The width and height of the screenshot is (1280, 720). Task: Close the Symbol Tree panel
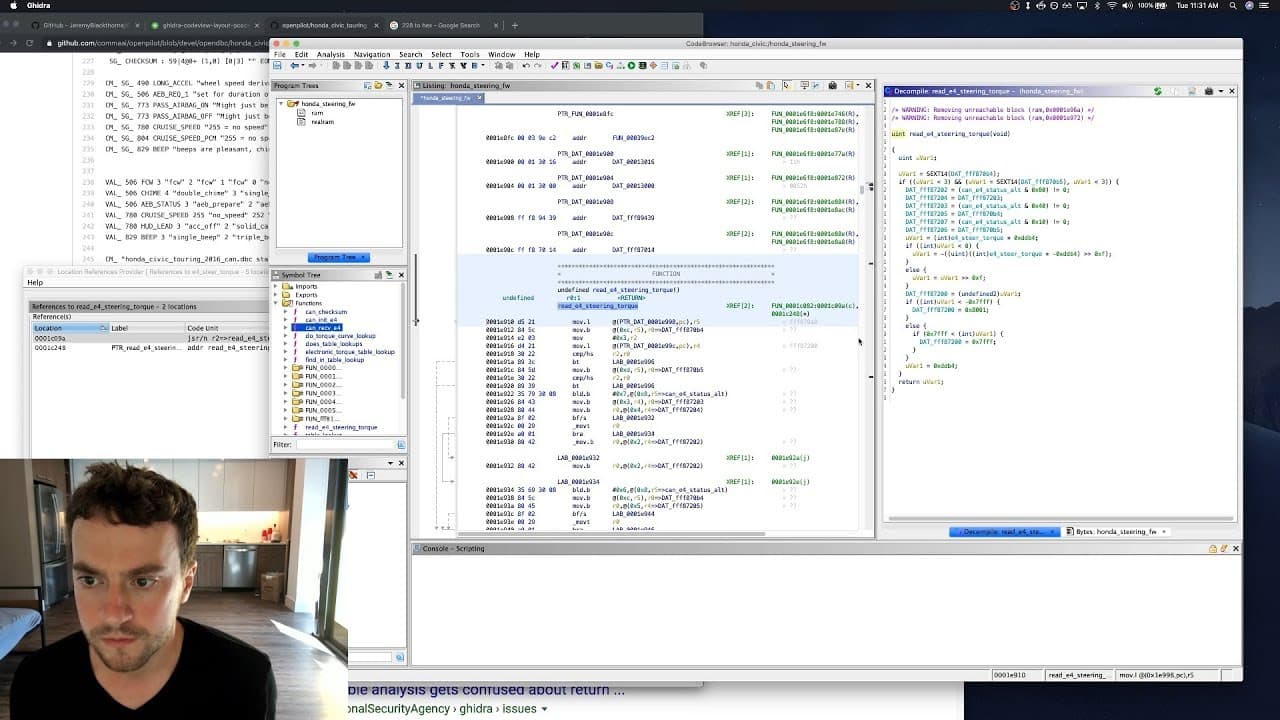401,275
